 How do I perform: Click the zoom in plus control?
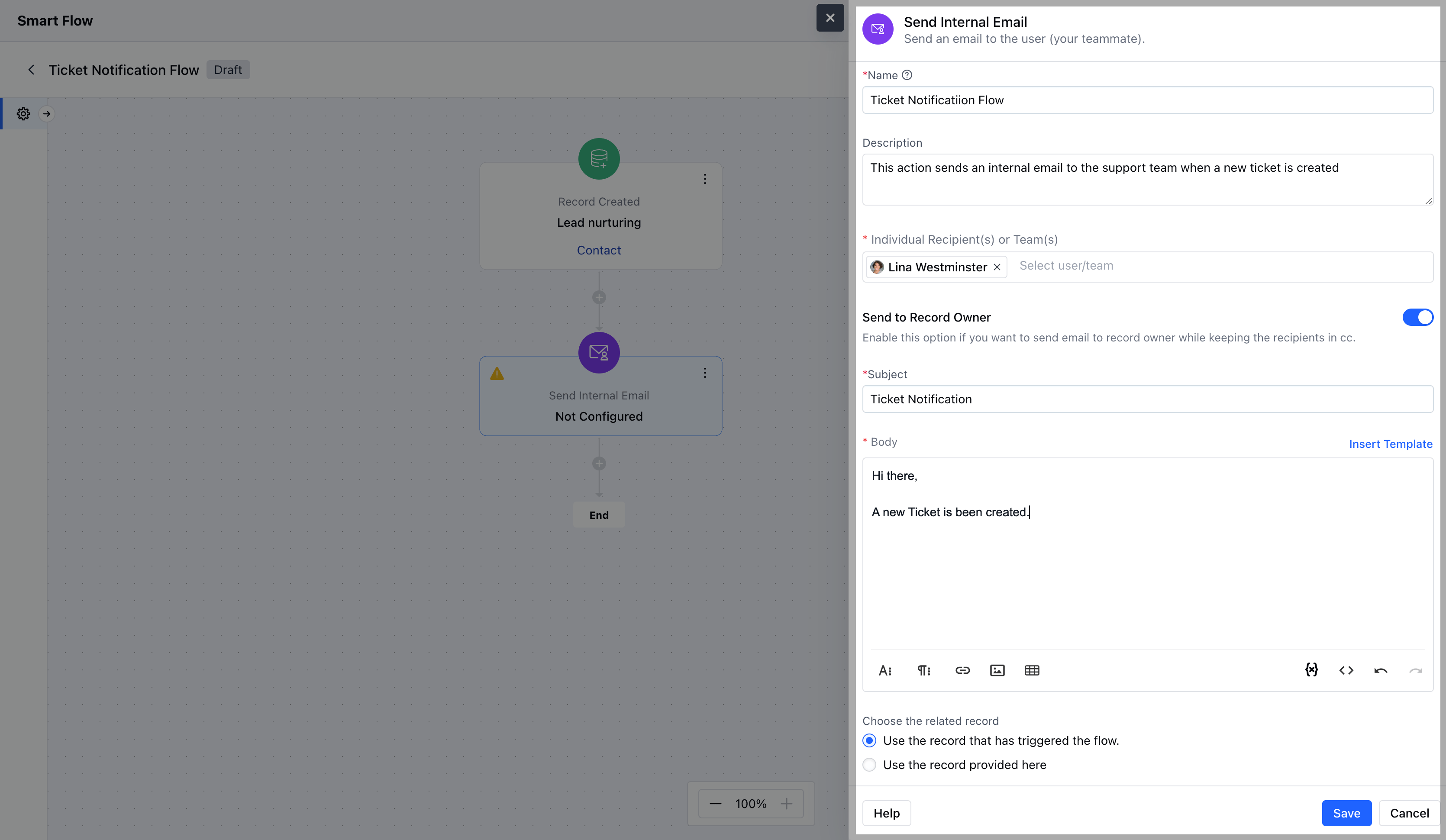(786, 804)
